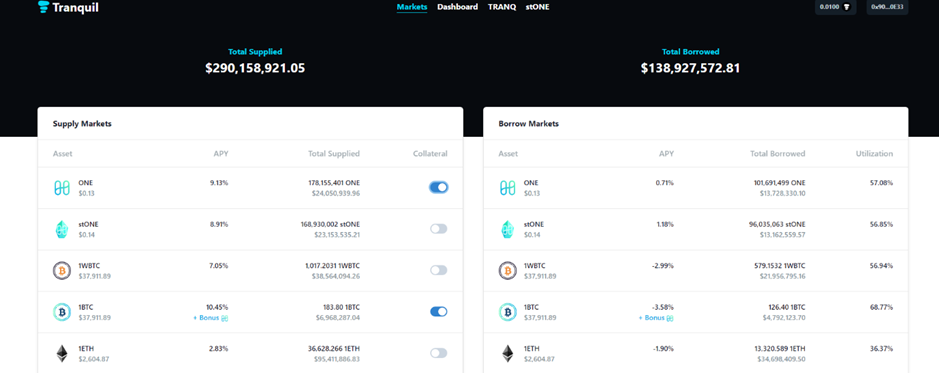Go to the stONE navigation tab
The image size is (939, 373).
click(x=537, y=7)
